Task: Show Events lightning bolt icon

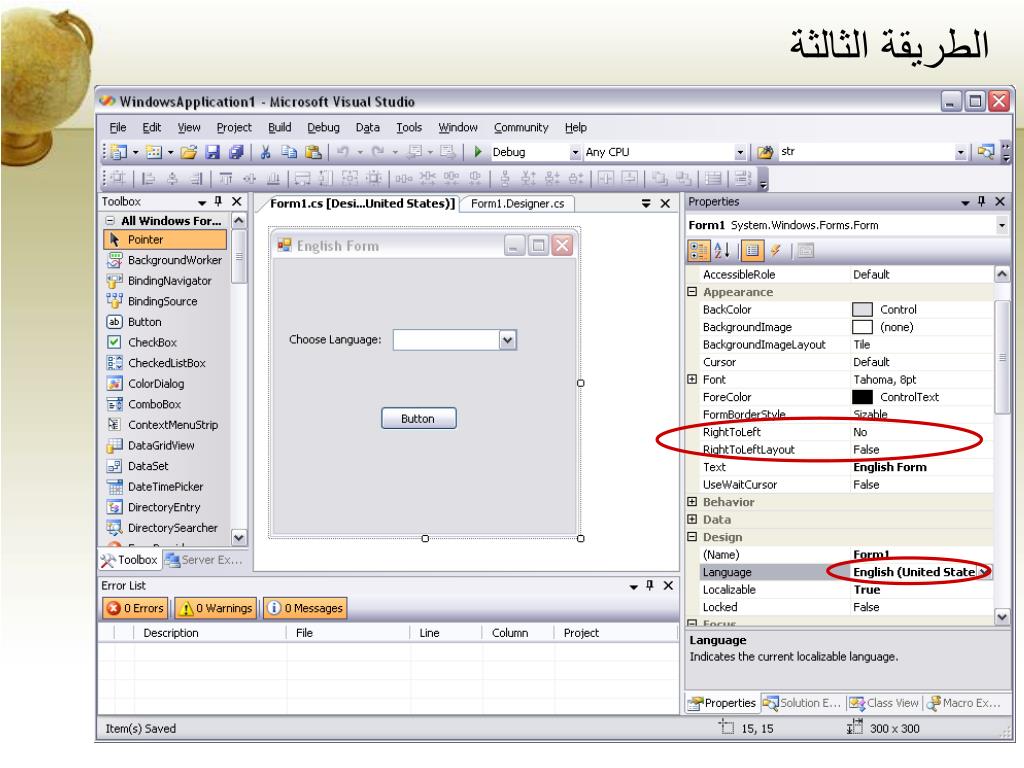Action: point(775,251)
